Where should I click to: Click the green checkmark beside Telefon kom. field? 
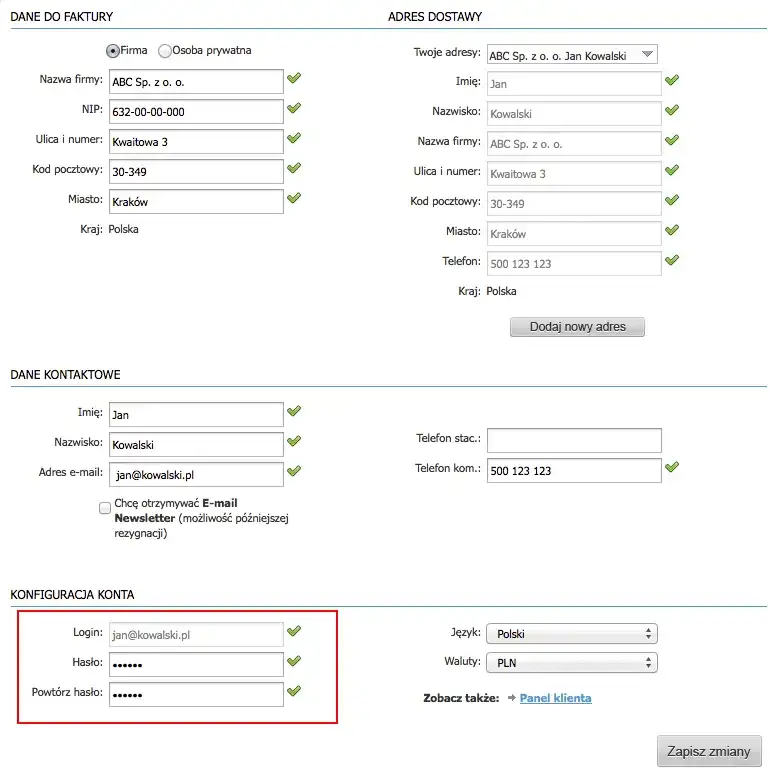[672, 466]
